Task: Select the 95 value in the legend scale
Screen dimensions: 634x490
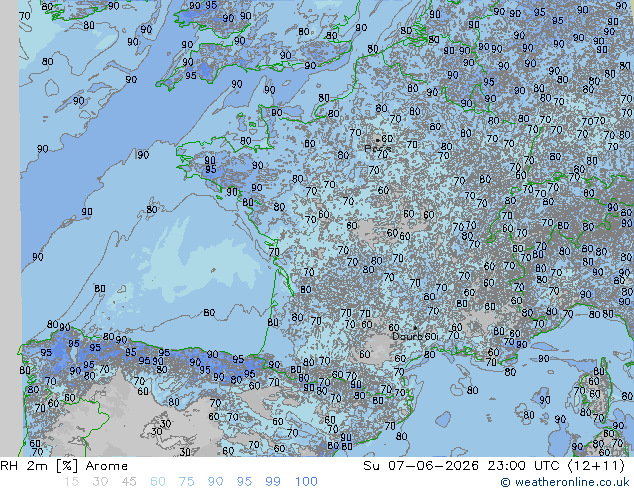Action: [244, 482]
